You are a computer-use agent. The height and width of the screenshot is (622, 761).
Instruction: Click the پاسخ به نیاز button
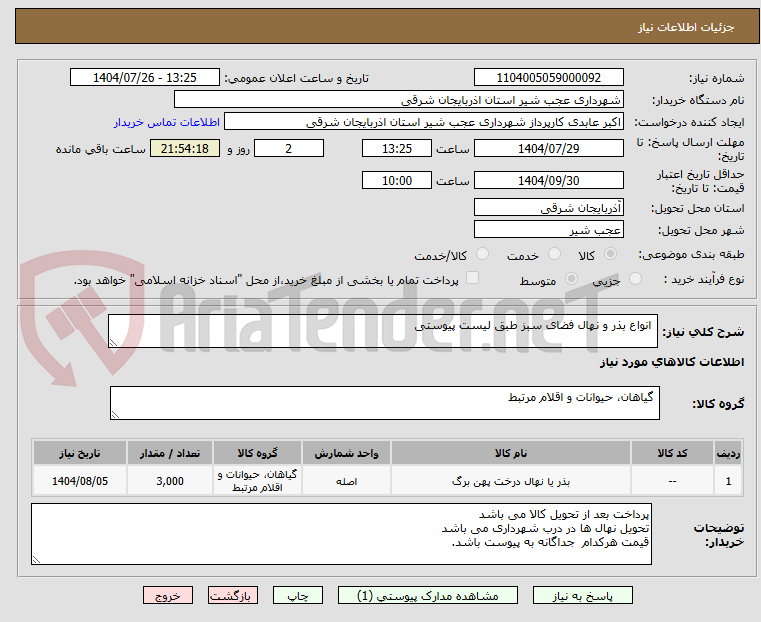[x=582, y=595]
